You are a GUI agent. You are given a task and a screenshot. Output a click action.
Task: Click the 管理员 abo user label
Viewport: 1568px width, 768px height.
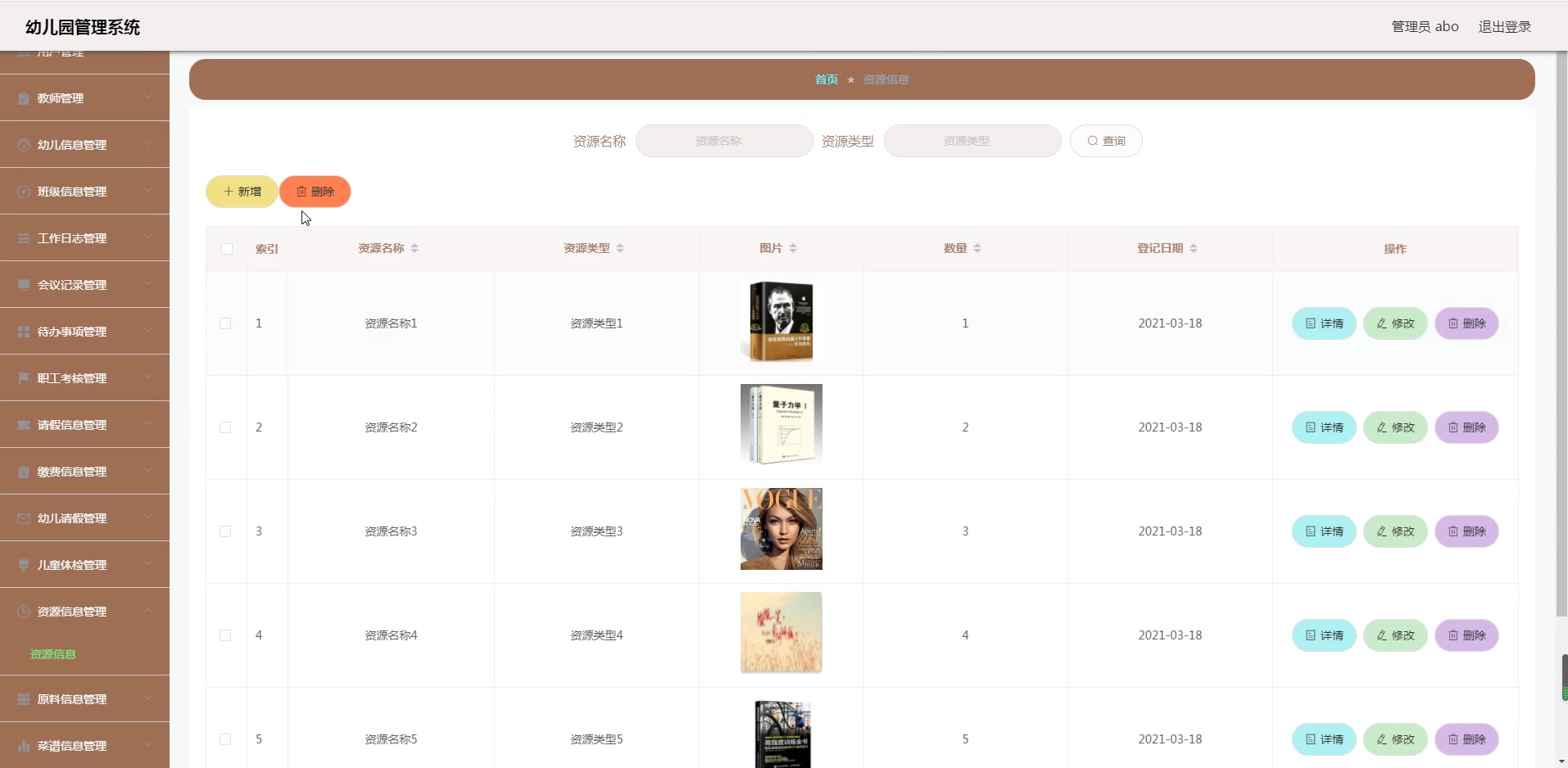[1425, 27]
